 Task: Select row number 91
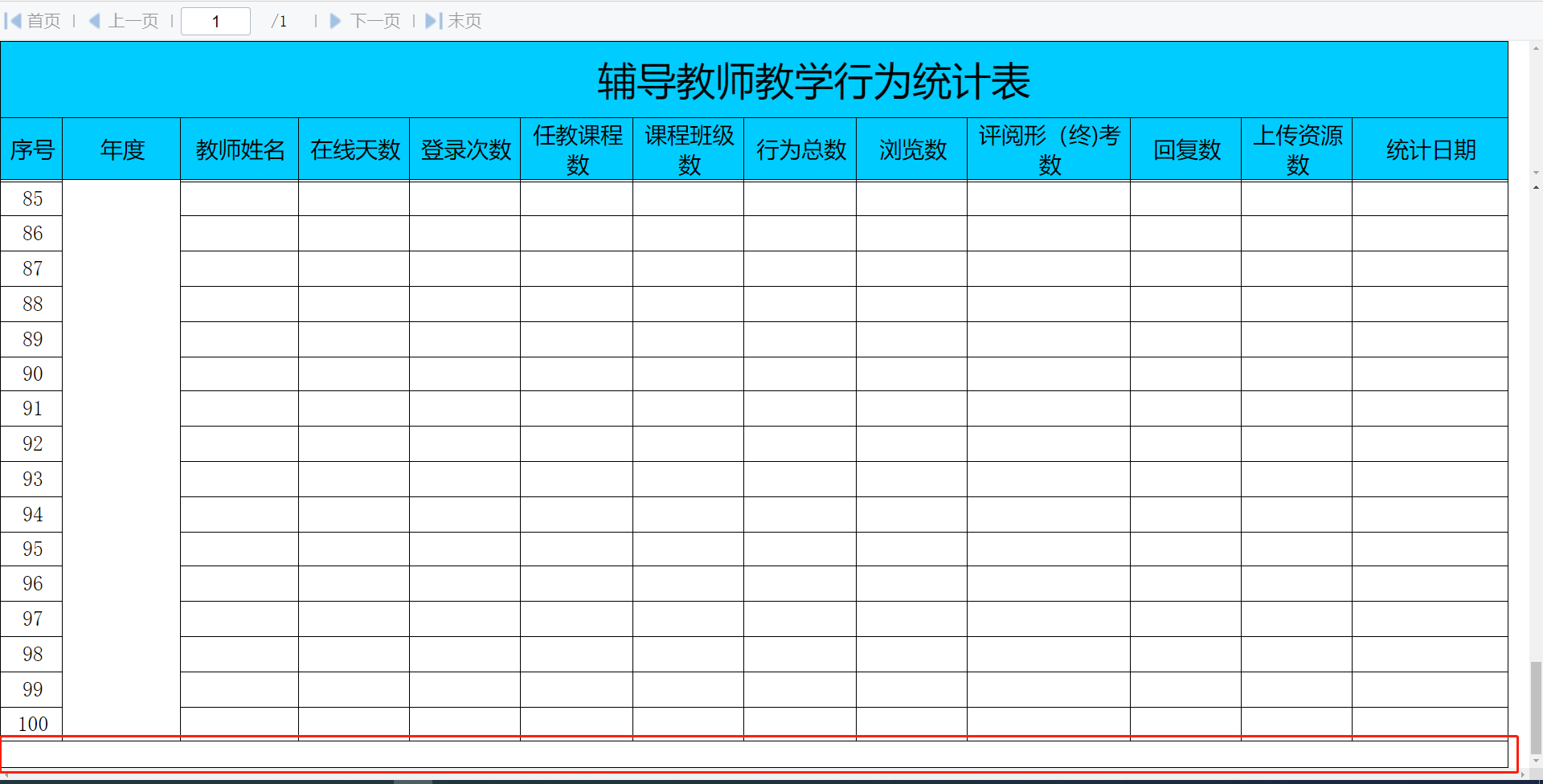(32, 409)
